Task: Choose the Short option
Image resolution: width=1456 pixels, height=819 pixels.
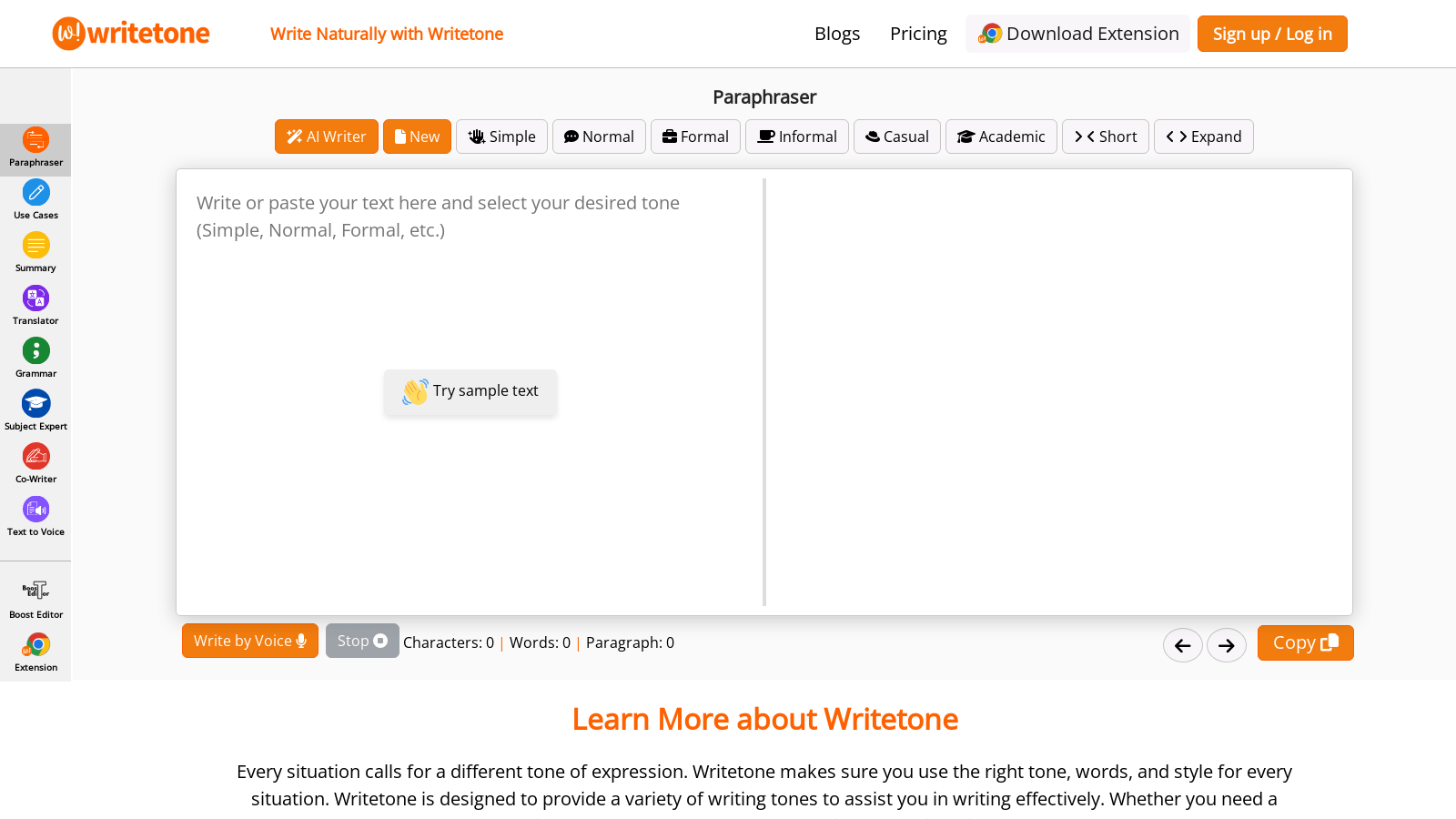Action: tap(1106, 136)
